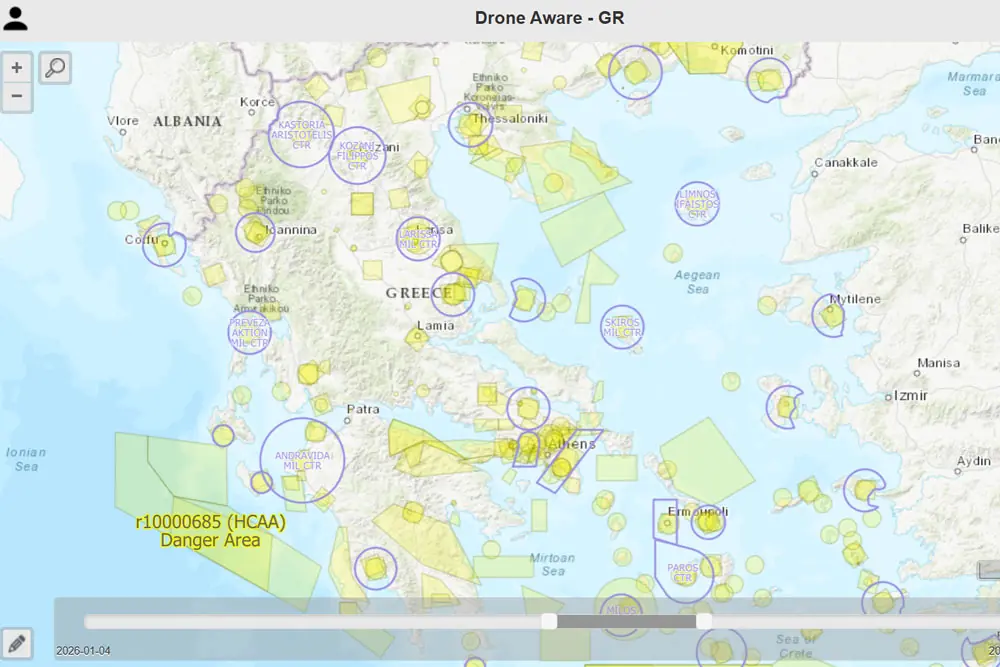1000x667 pixels.
Task: Open the map search magnifier tool
Action: tap(55, 68)
